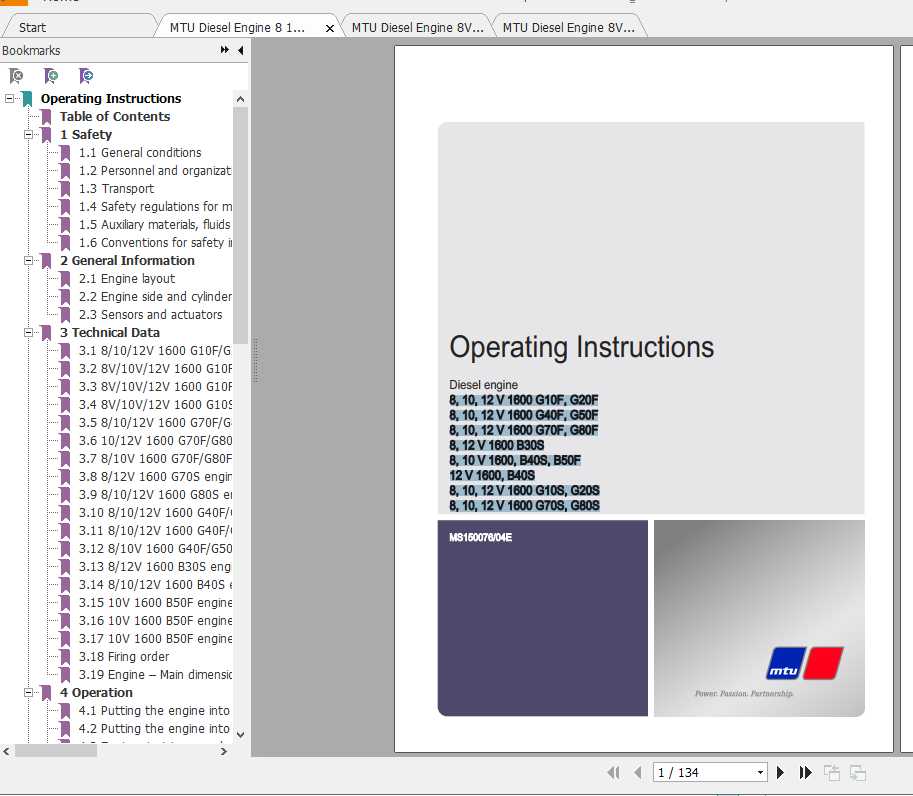
Task: Click the bookmarks vertical scrollbar thumb
Action: 240,225
